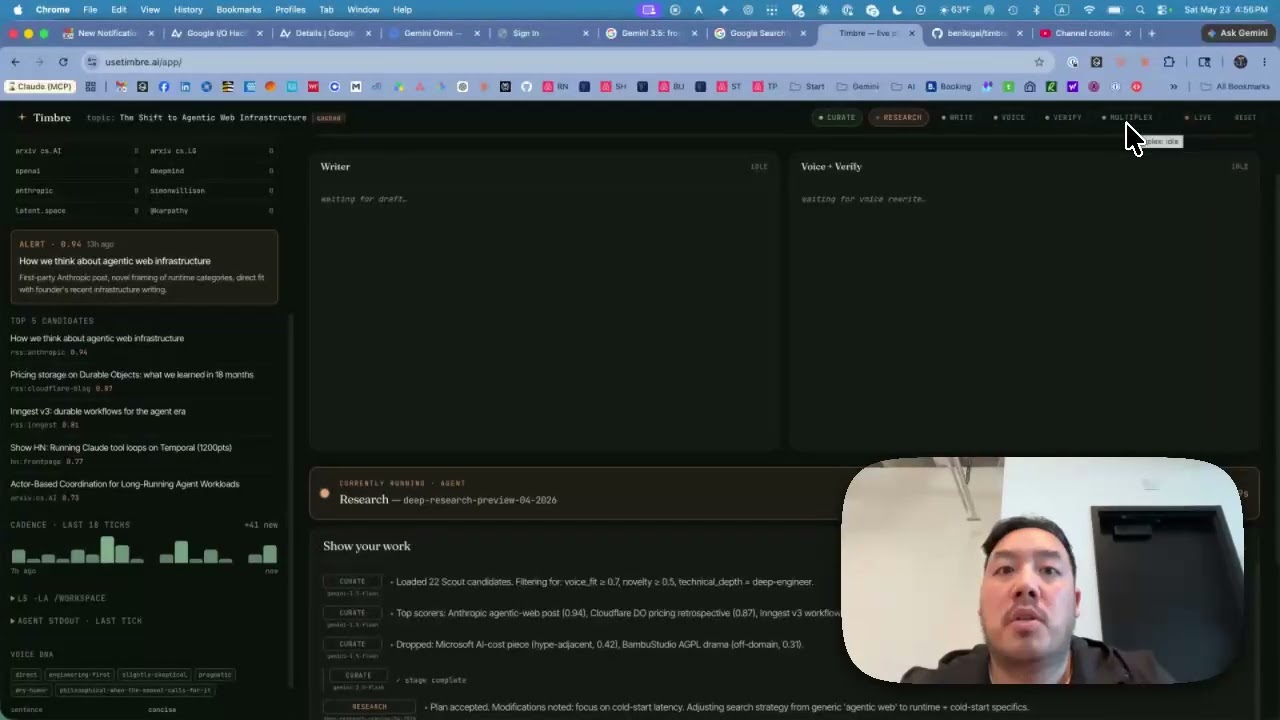
Task: Click the Timbre logo in the app header
Action: tap(44, 118)
